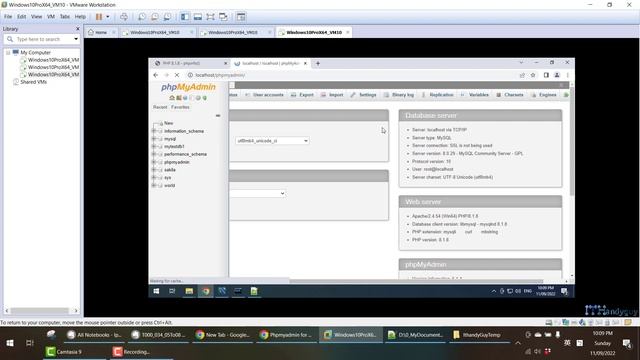Close the Library panel
The width and height of the screenshot is (640, 360).
coord(78,29)
